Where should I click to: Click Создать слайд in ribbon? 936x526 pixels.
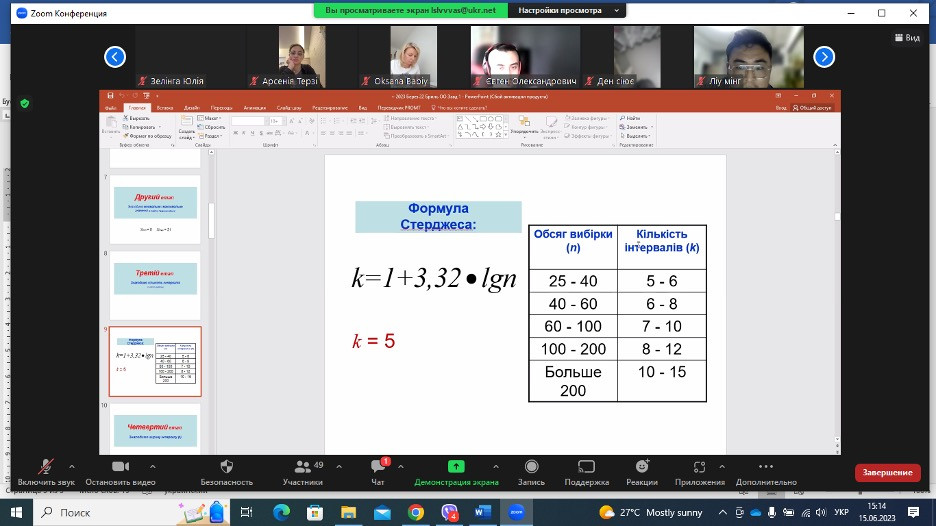click(x=186, y=127)
